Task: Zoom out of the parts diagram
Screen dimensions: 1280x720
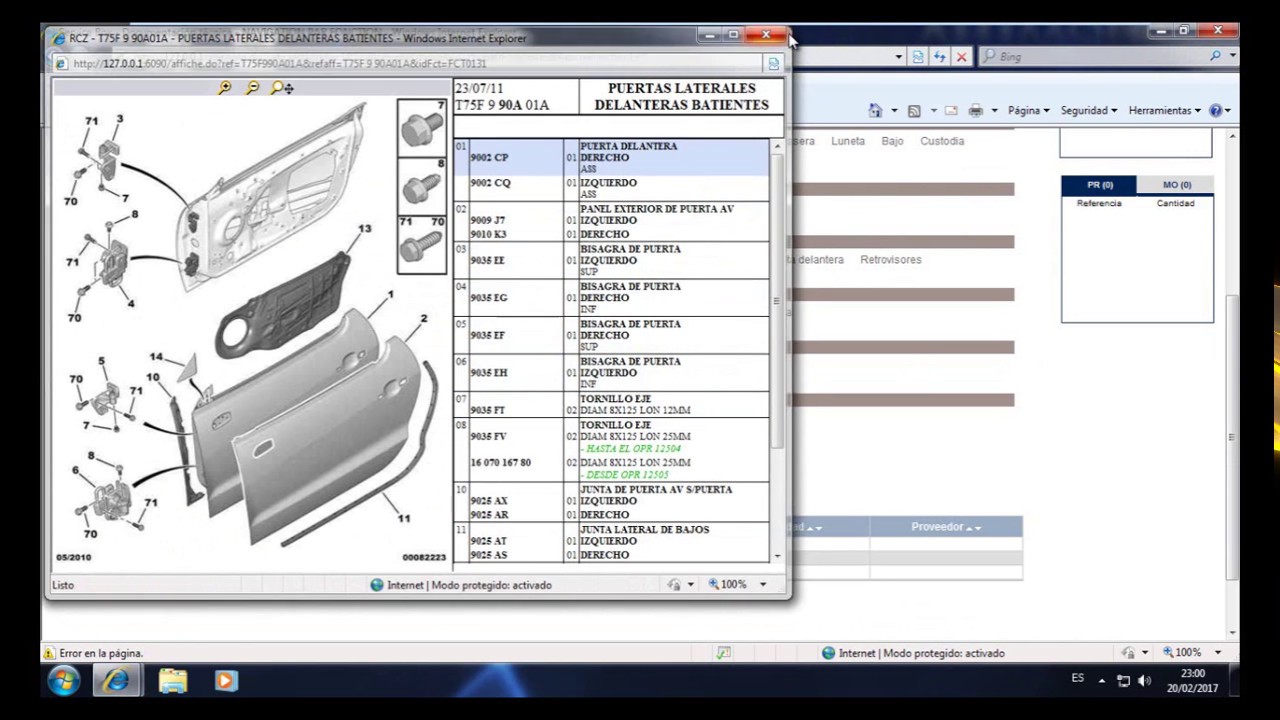Action: 252,88
